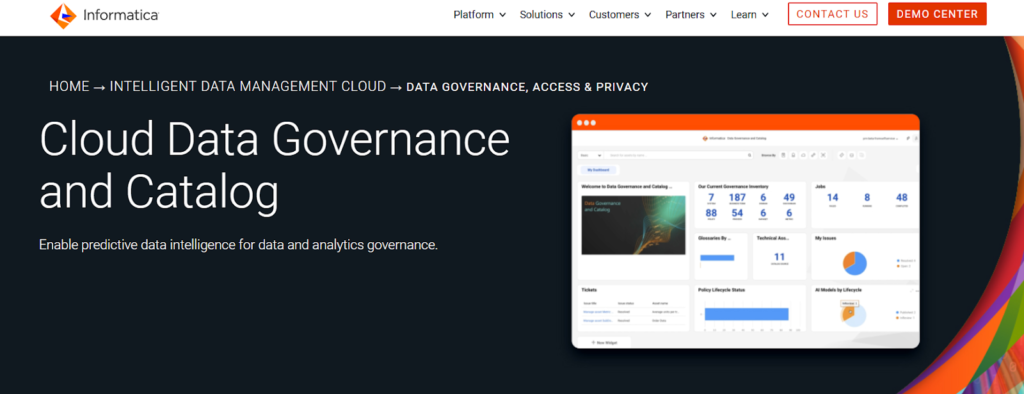Expand the Learn navigation menu
This screenshot has width=1024, height=394.
pyautogui.click(x=750, y=14)
